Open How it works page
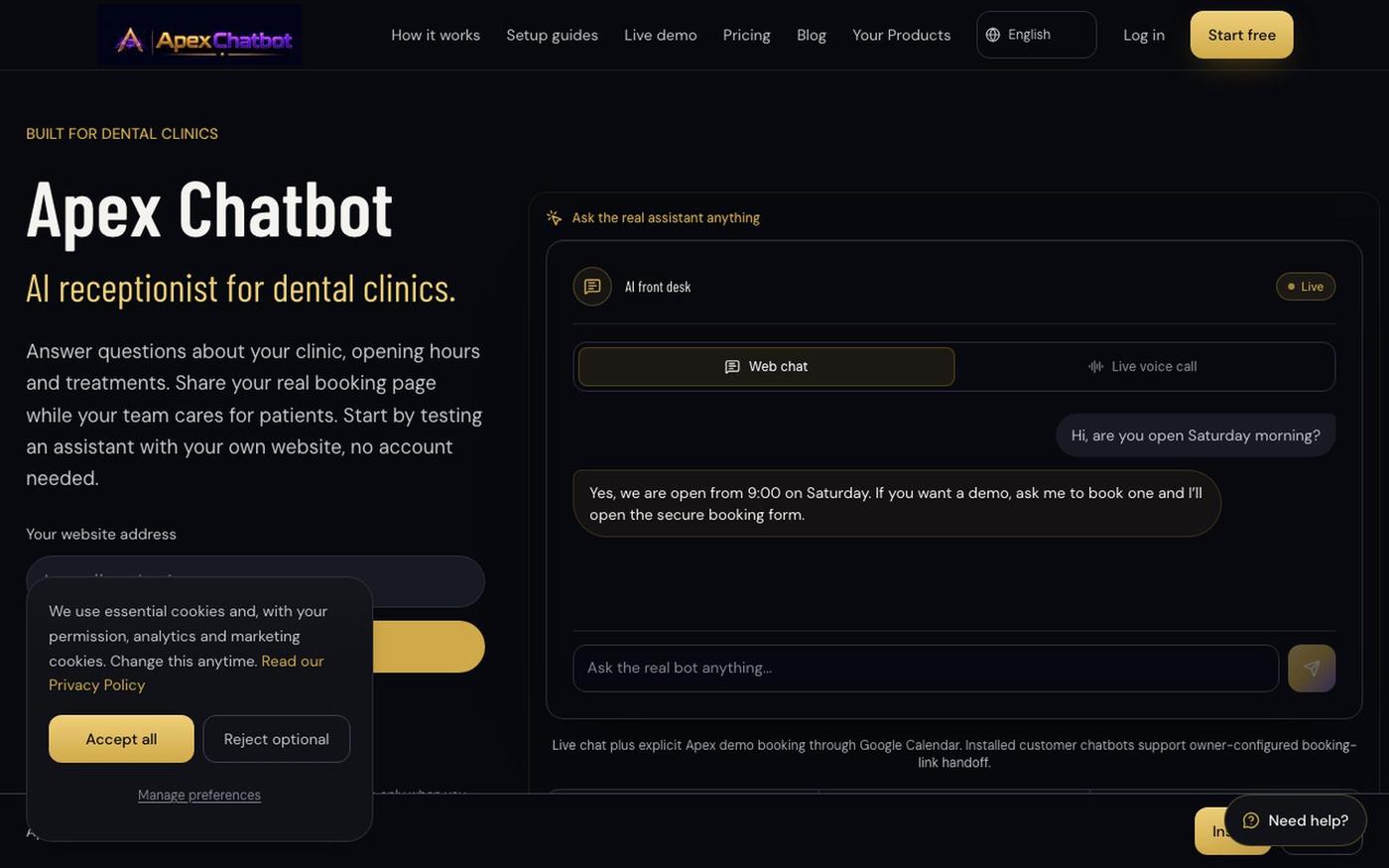 436,35
